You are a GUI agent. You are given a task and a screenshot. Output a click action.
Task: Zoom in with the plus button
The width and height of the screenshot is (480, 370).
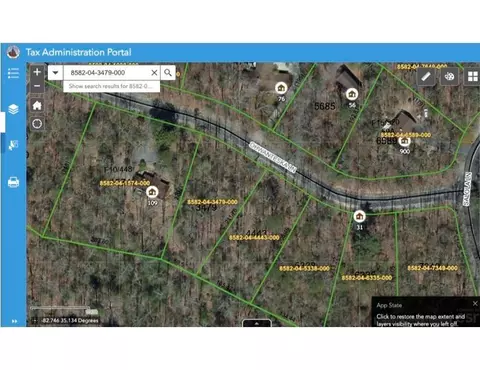[37, 72]
